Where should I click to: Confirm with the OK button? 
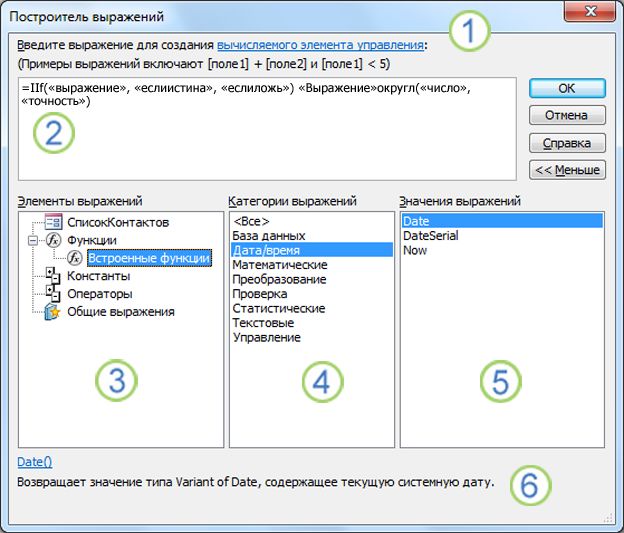coord(567,88)
